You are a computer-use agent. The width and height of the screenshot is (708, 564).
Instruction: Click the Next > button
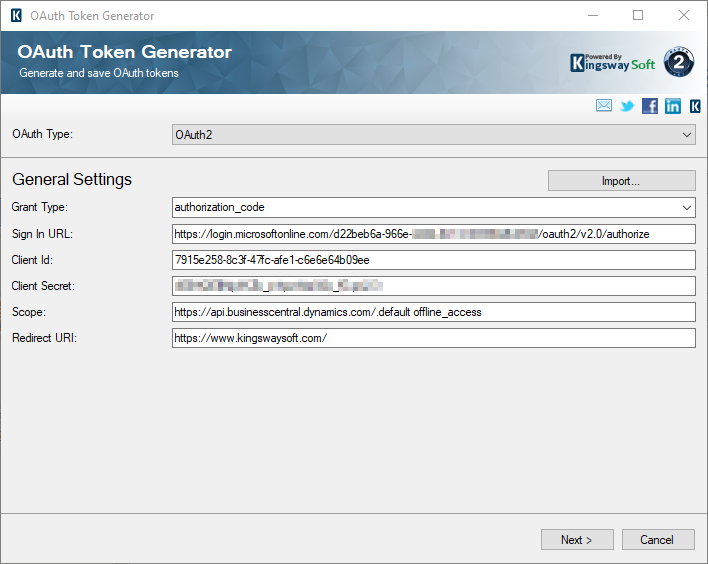[577, 540]
